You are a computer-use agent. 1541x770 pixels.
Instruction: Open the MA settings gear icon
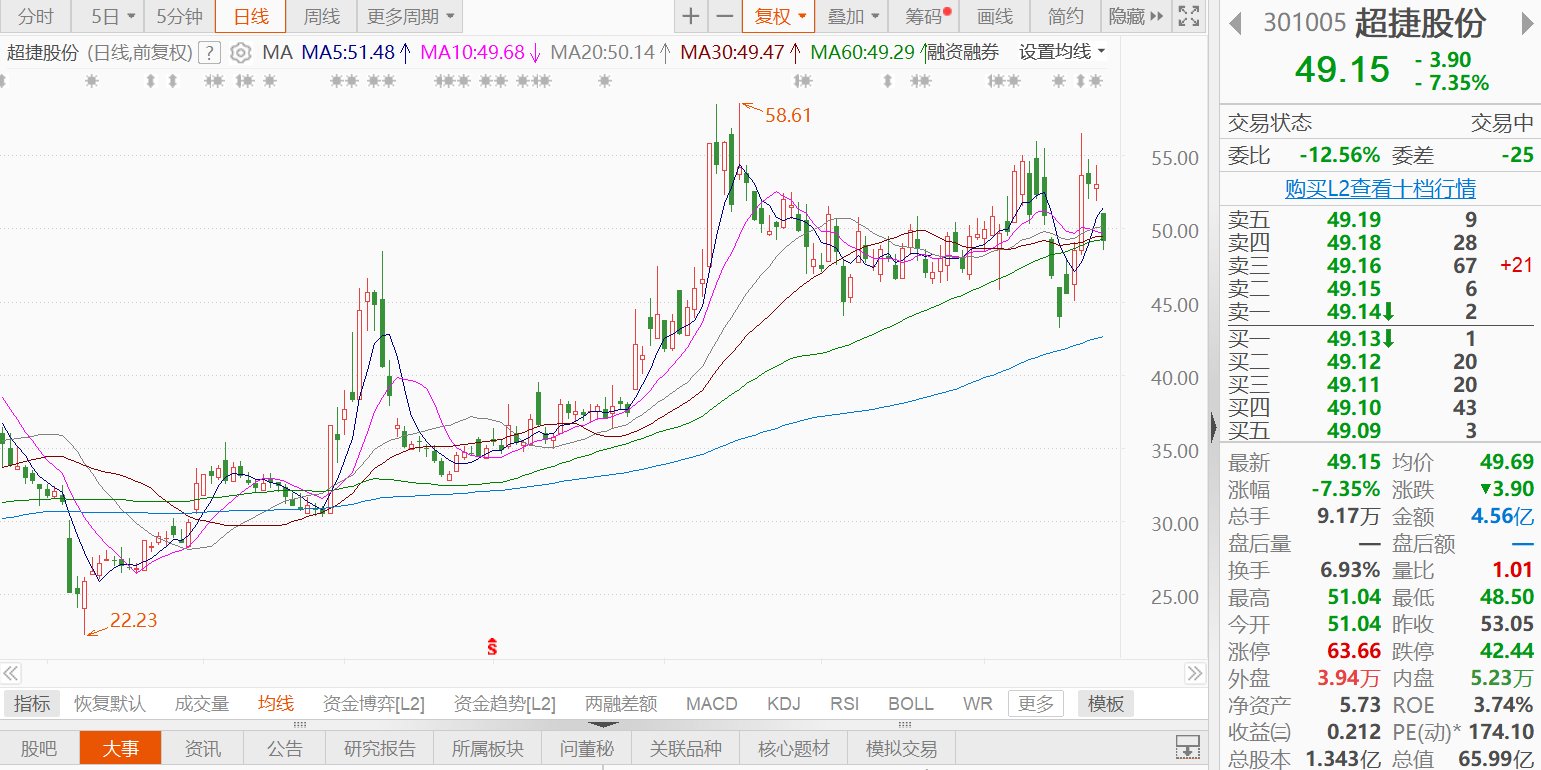240,52
